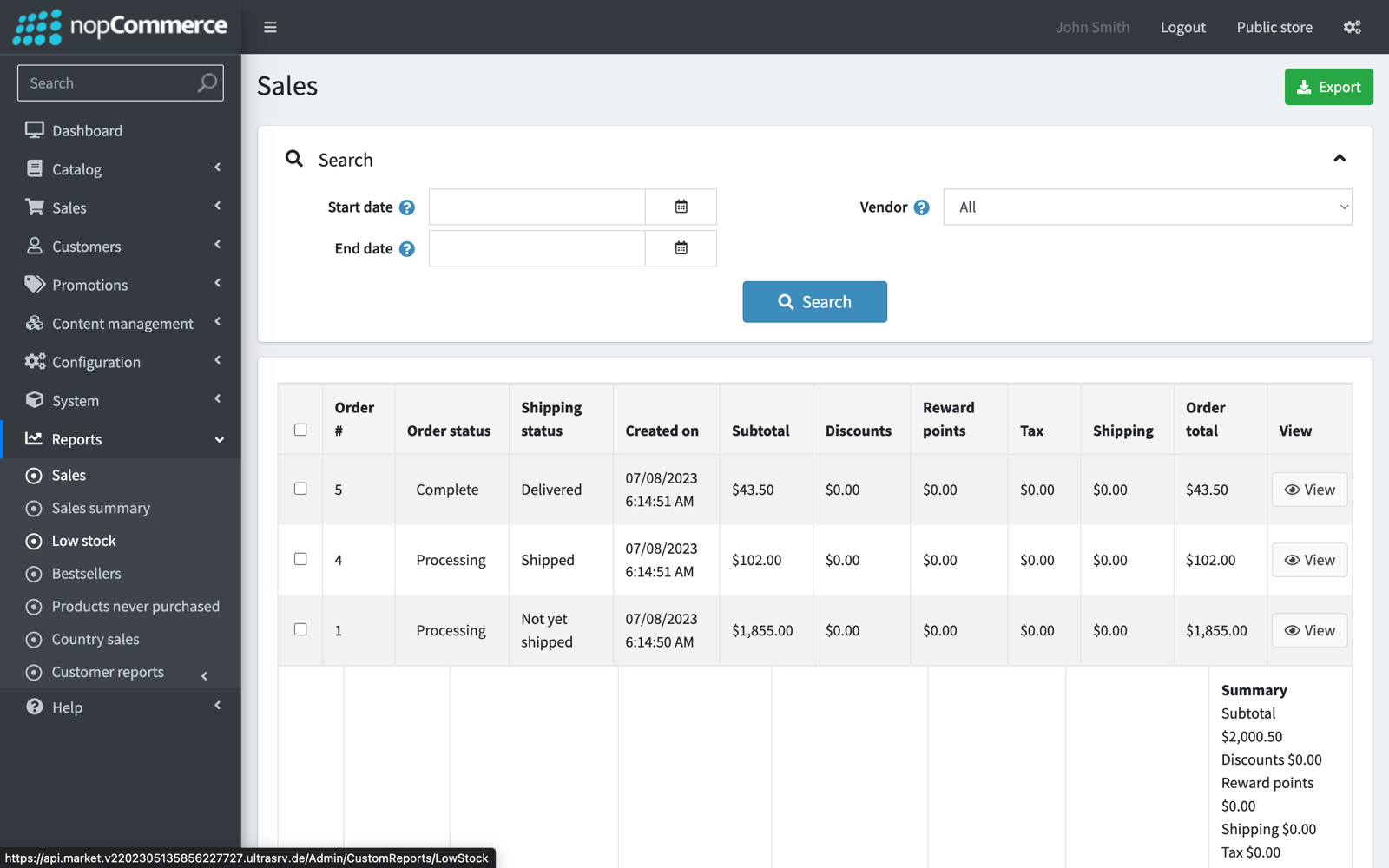This screenshot has height=868, width=1389.
Task: Click the hamburger sidebar toggle icon
Action: coord(270,27)
